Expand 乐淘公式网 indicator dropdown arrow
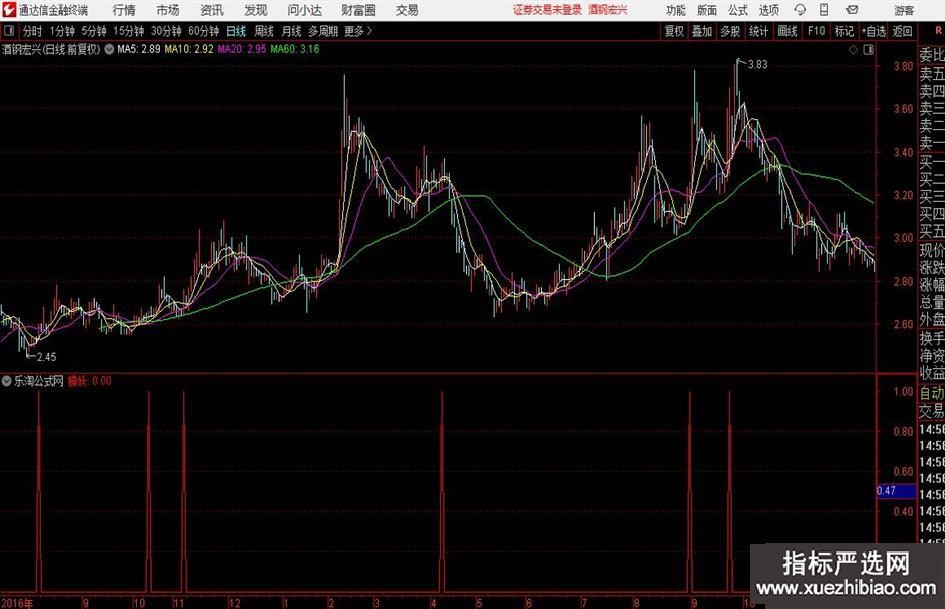This screenshot has height=609, width=945. click(8, 381)
